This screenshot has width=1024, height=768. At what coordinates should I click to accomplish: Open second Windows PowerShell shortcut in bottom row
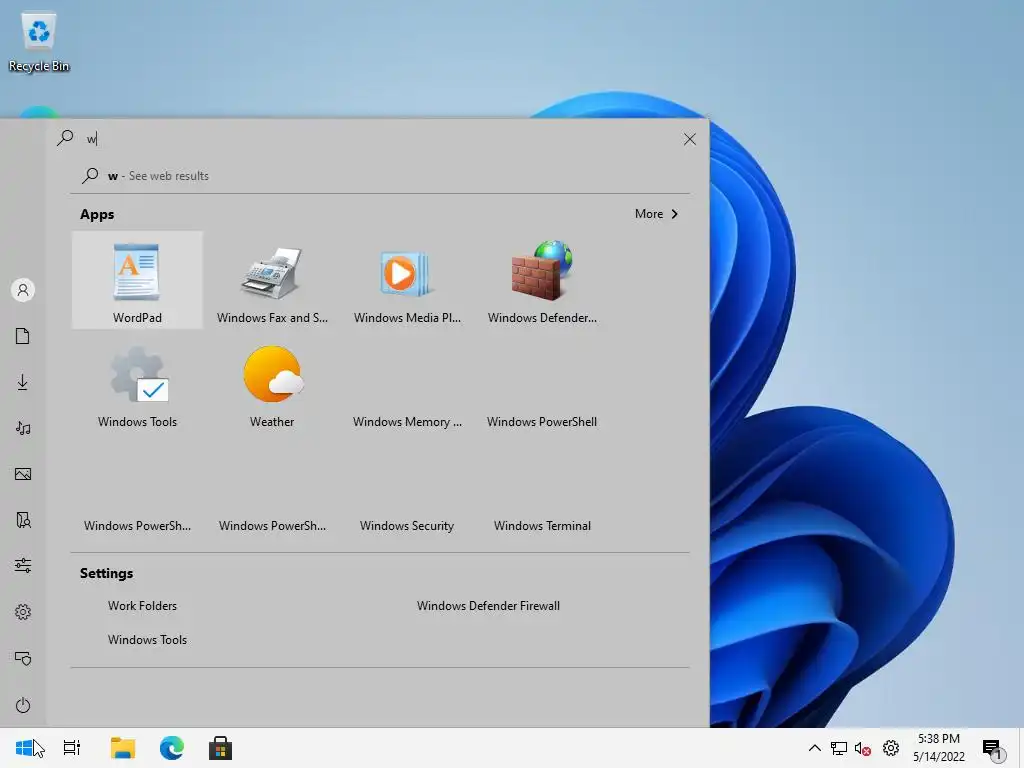coord(272,488)
